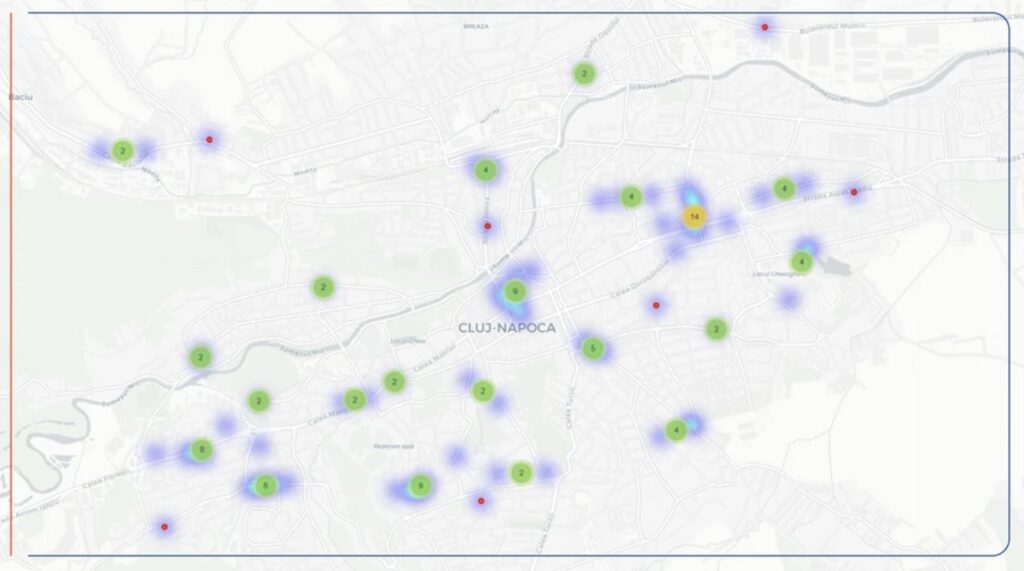The width and height of the screenshot is (1024, 571).
Task: Select red point right of the Baciu 2 cluster
Action: [209, 139]
